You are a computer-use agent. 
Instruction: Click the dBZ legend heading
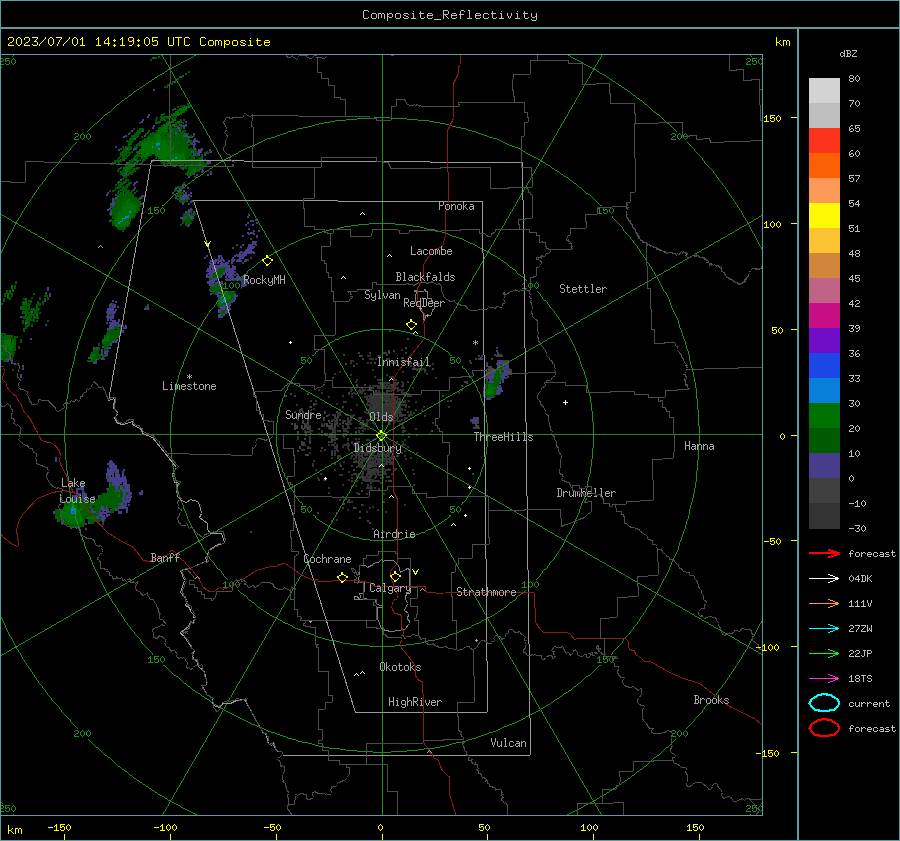click(848, 53)
